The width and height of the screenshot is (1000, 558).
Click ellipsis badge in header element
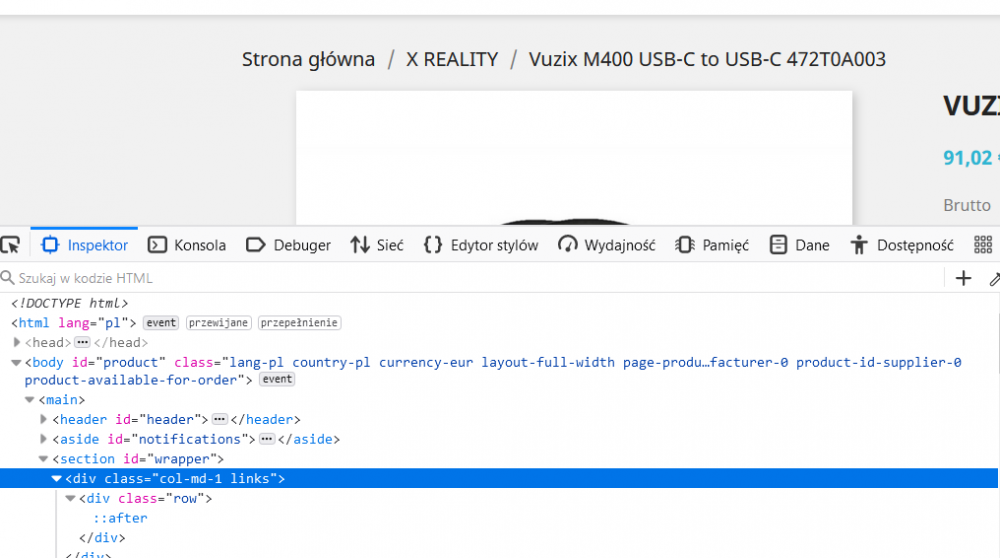coord(219,420)
